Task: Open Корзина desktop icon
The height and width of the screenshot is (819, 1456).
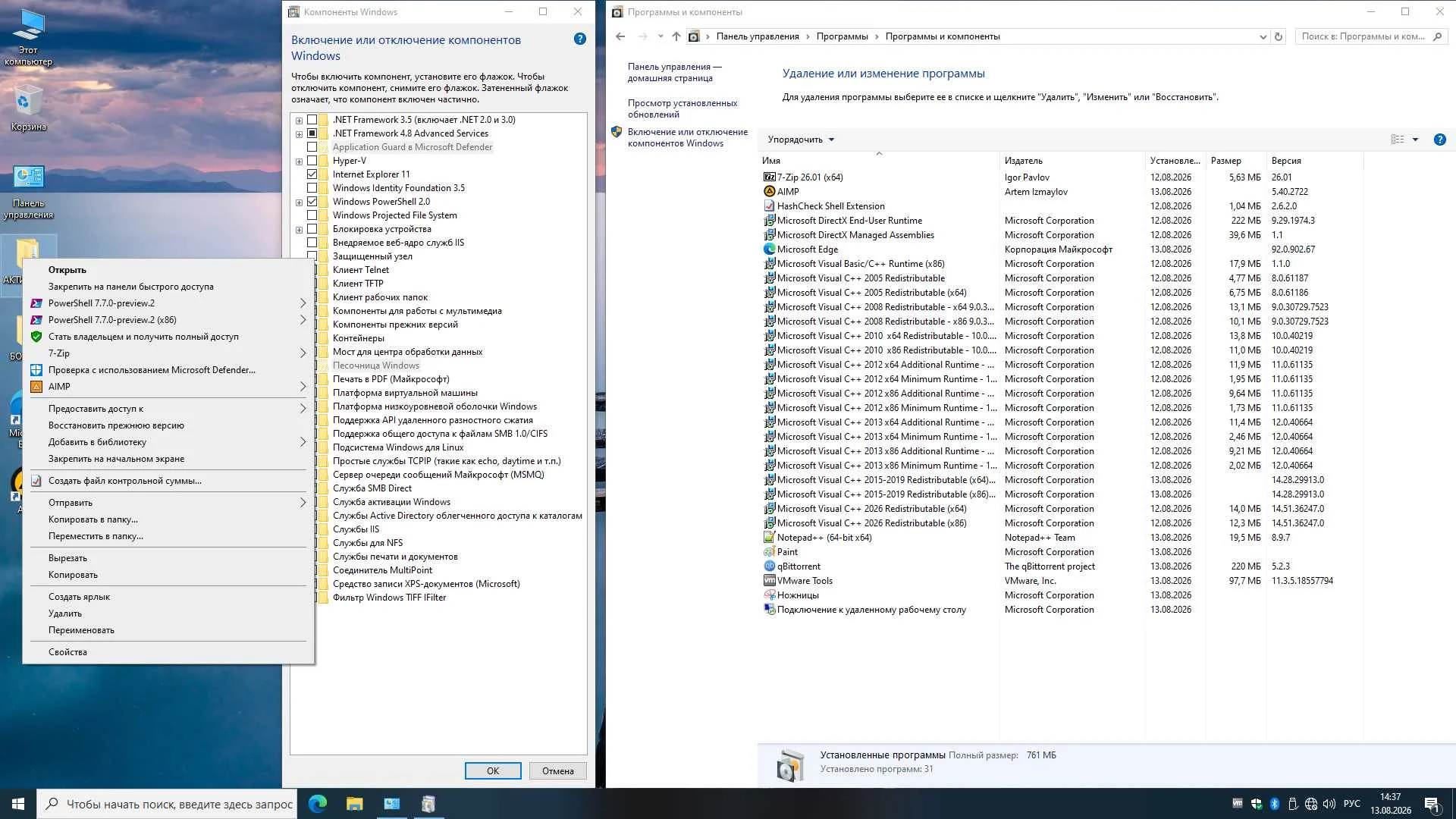Action: [28, 108]
